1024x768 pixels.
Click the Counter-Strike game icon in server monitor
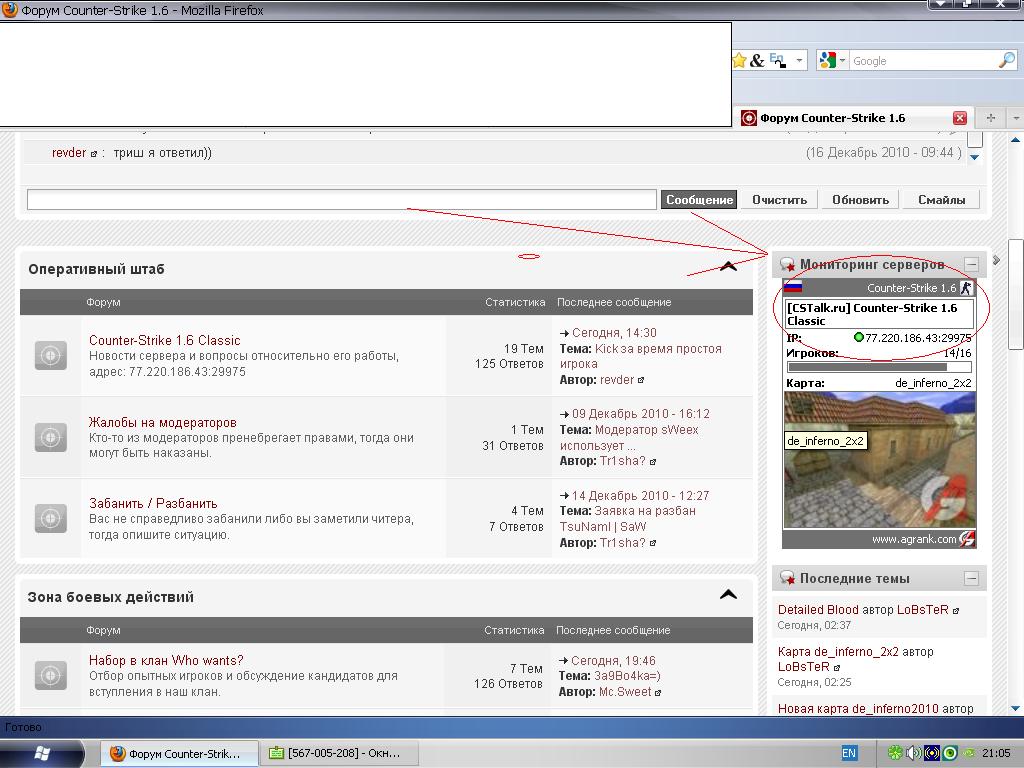click(967, 288)
